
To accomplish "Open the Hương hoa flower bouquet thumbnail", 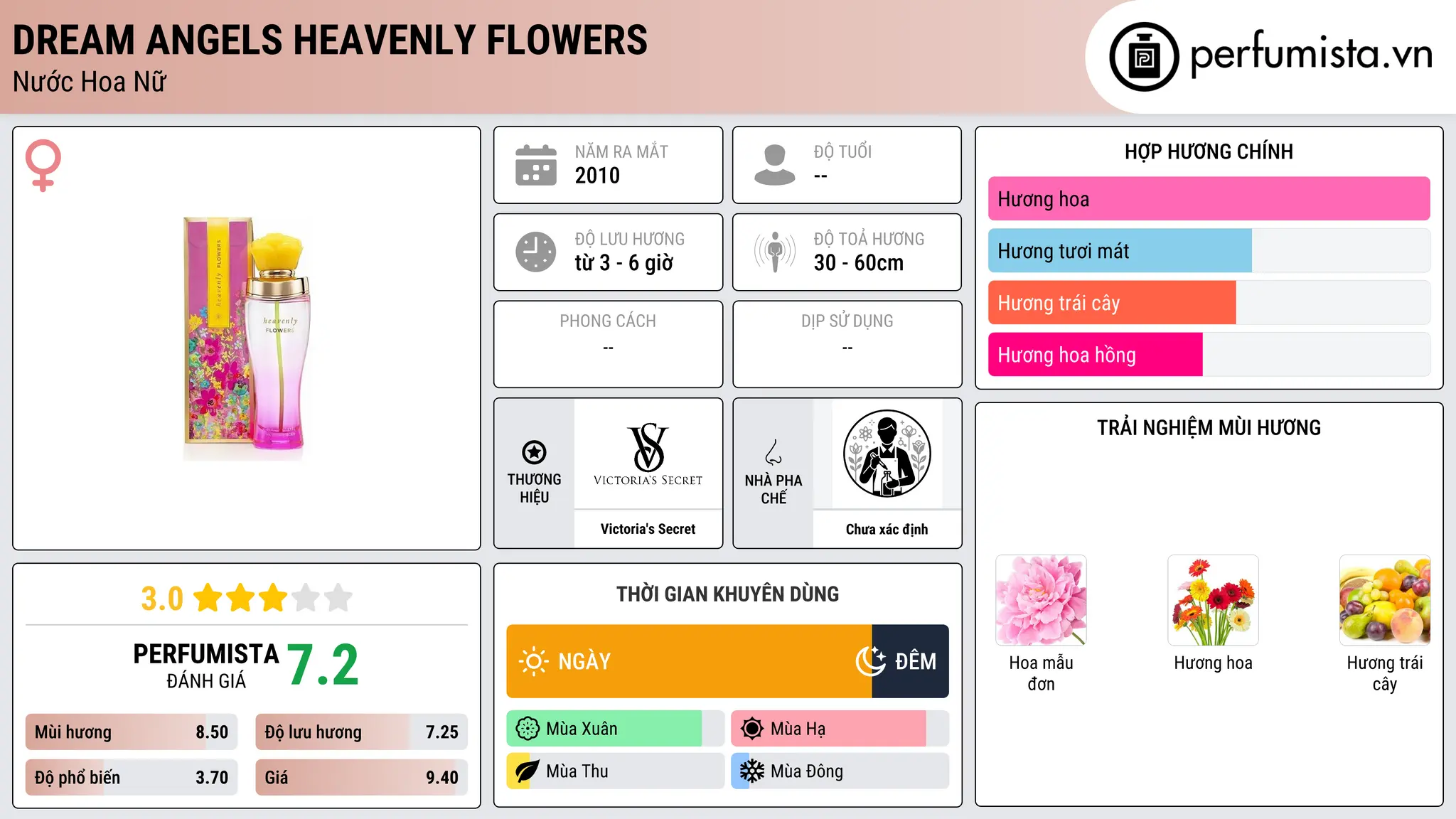I will tap(1213, 601).
